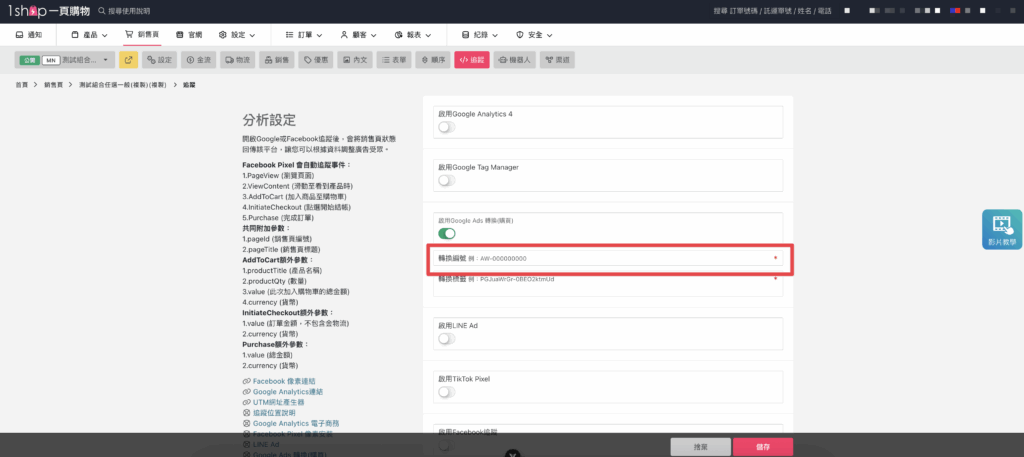Viewport: 1024px width, 457px height.
Task: Open the yellow external link preview icon
Action: [128, 60]
